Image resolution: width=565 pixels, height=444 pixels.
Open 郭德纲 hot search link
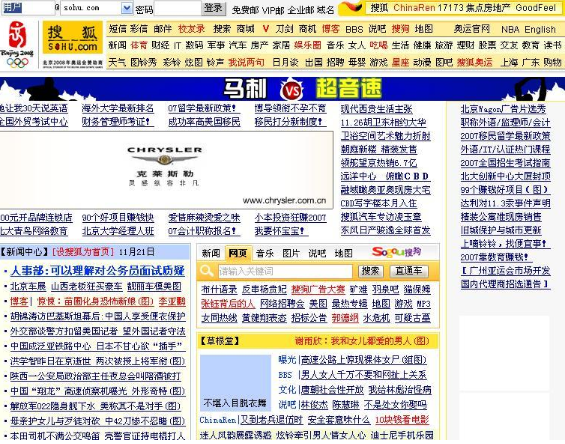[x=345, y=318]
